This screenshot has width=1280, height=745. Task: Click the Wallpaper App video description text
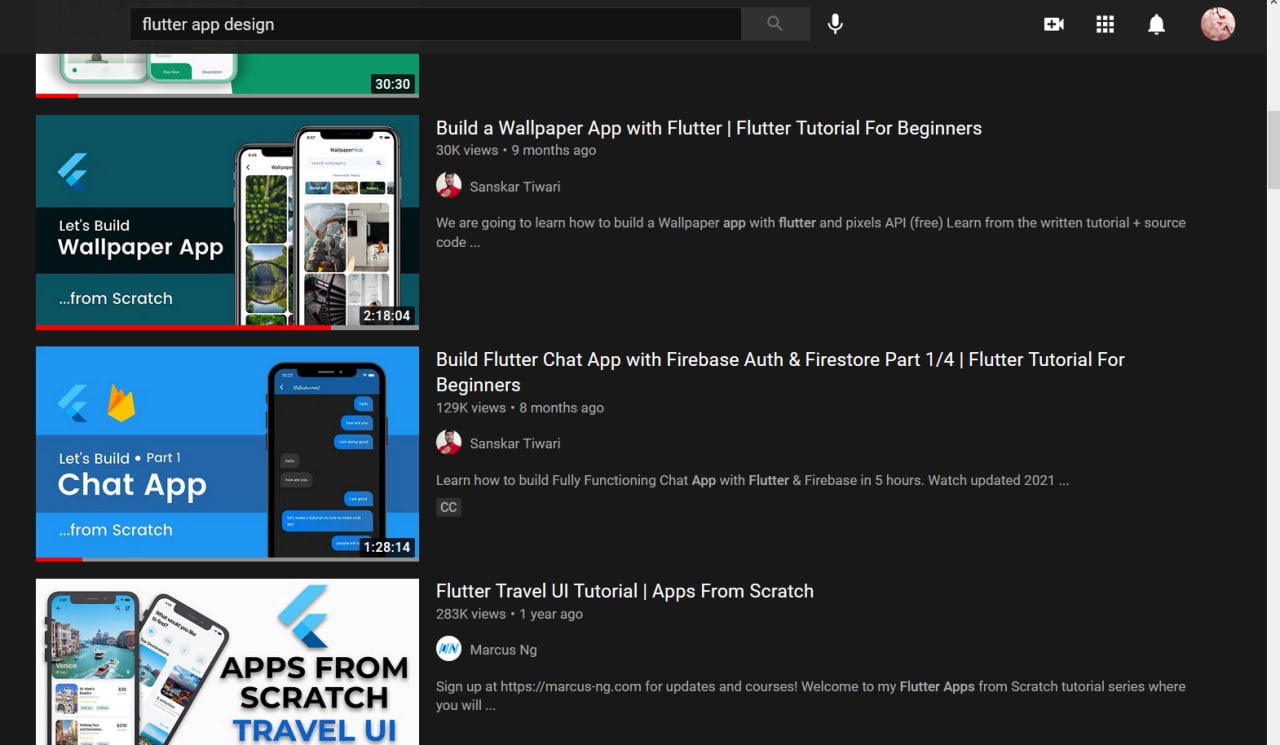pyautogui.click(x=811, y=232)
